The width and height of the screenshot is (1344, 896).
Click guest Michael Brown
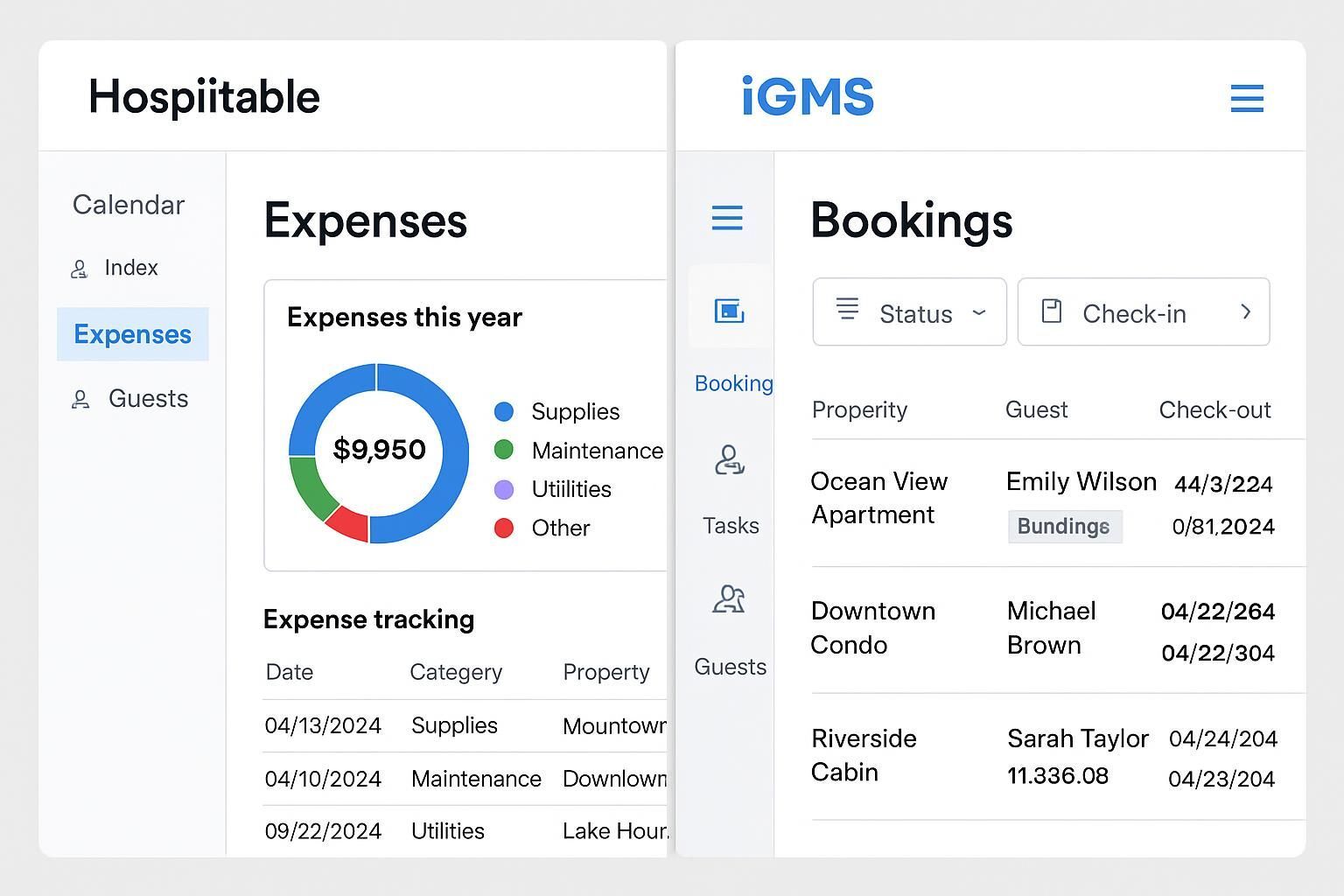pyautogui.click(x=1051, y=627)
